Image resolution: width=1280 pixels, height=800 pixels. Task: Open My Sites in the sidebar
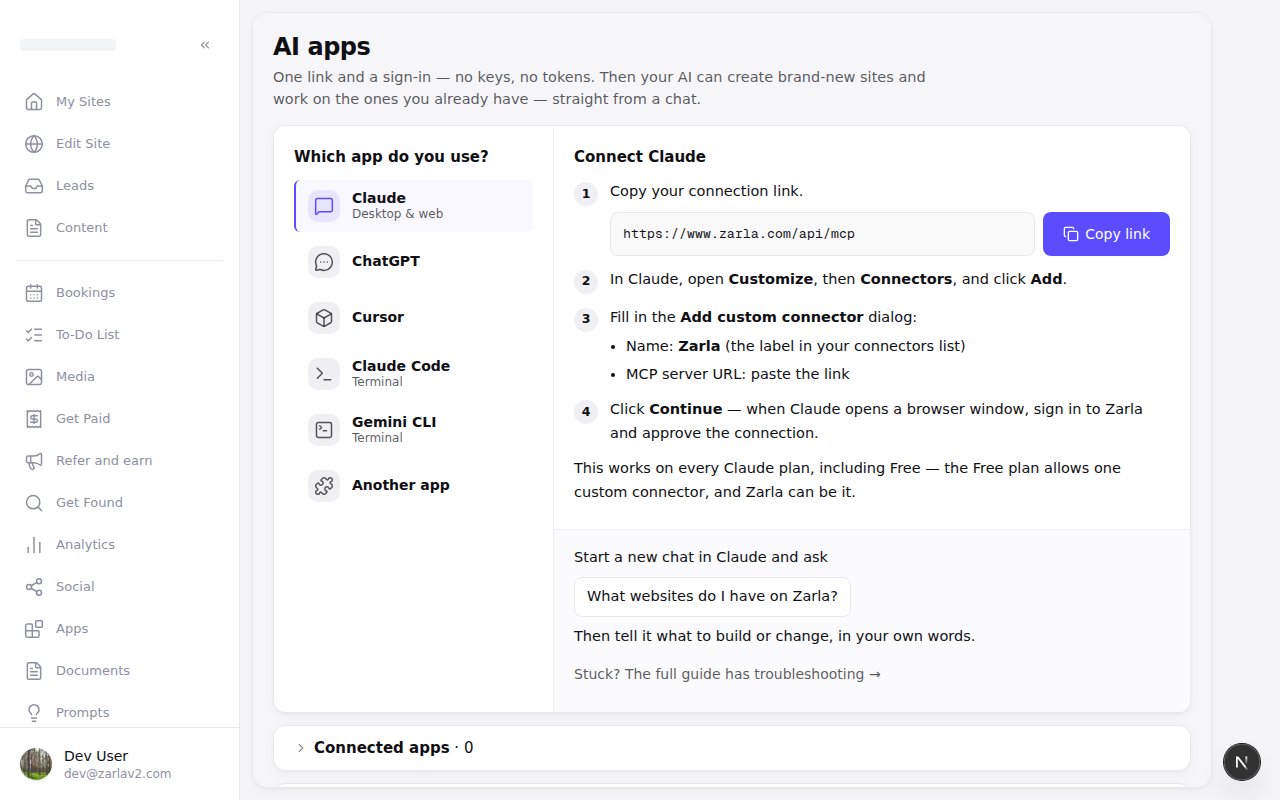[120, 102]
